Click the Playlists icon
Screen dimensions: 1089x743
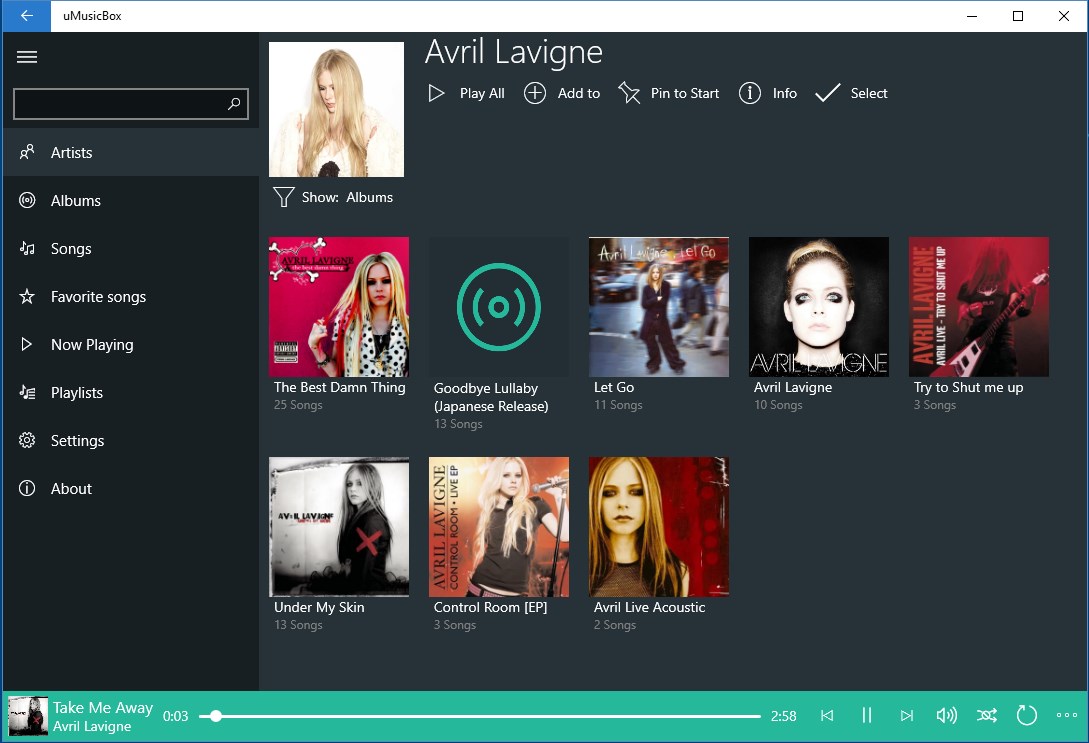[27, 392]
